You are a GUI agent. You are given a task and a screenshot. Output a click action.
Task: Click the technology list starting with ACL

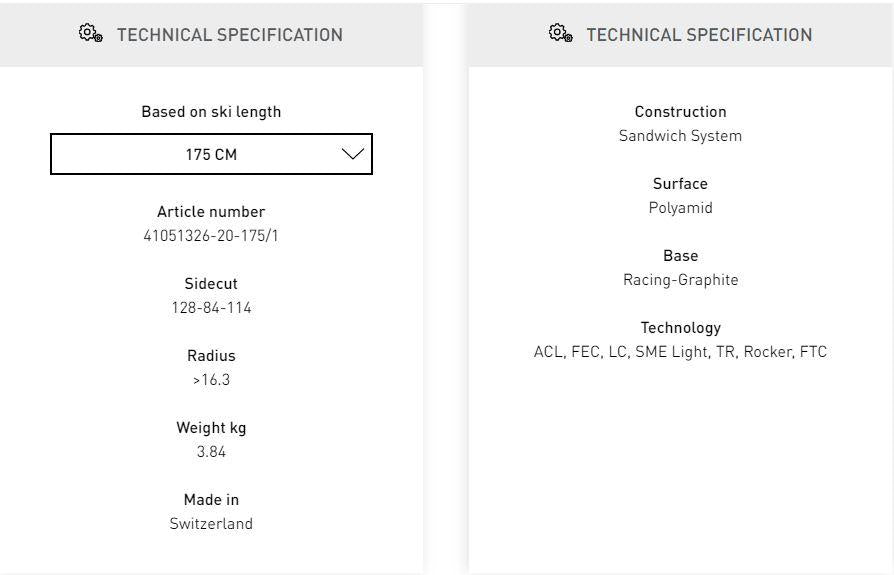(x=680, y=352)
